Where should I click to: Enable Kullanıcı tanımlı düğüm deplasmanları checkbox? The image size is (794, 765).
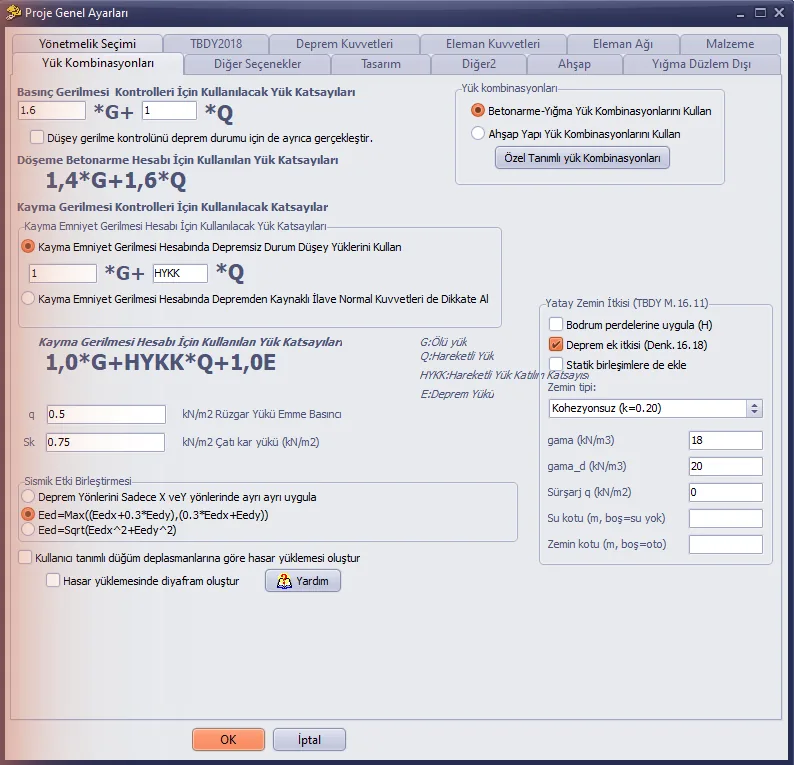[25, 557]
